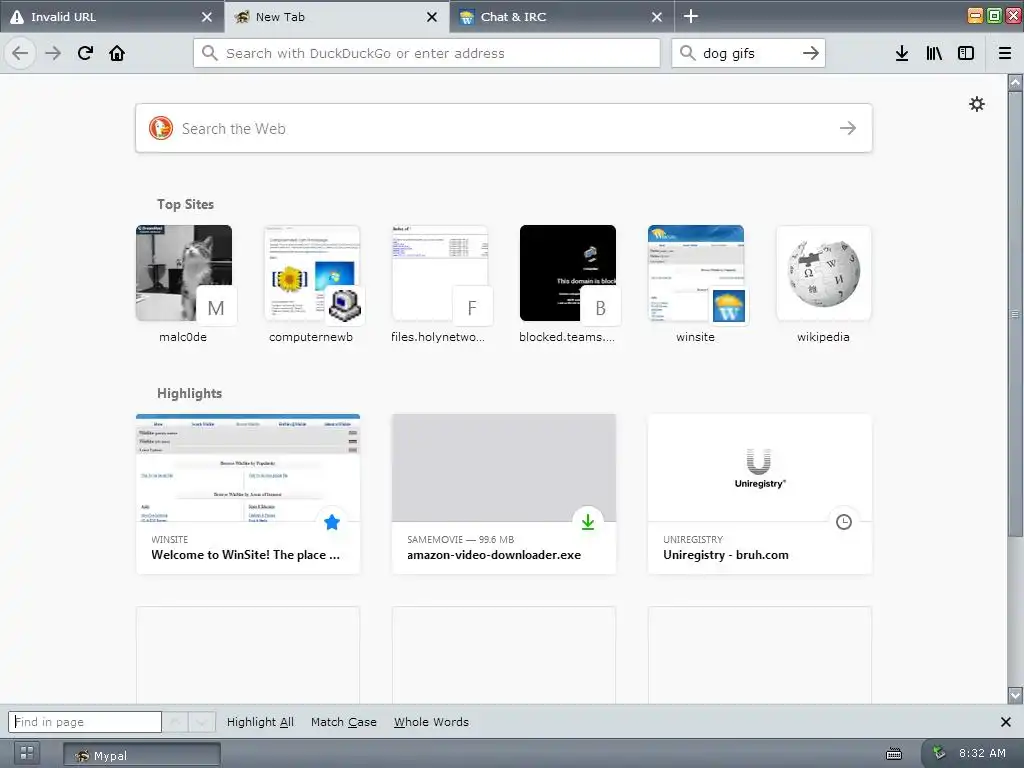The image size is (1024, 768).
Task: Open a new tab with plus button
Action: coord(691,16)
